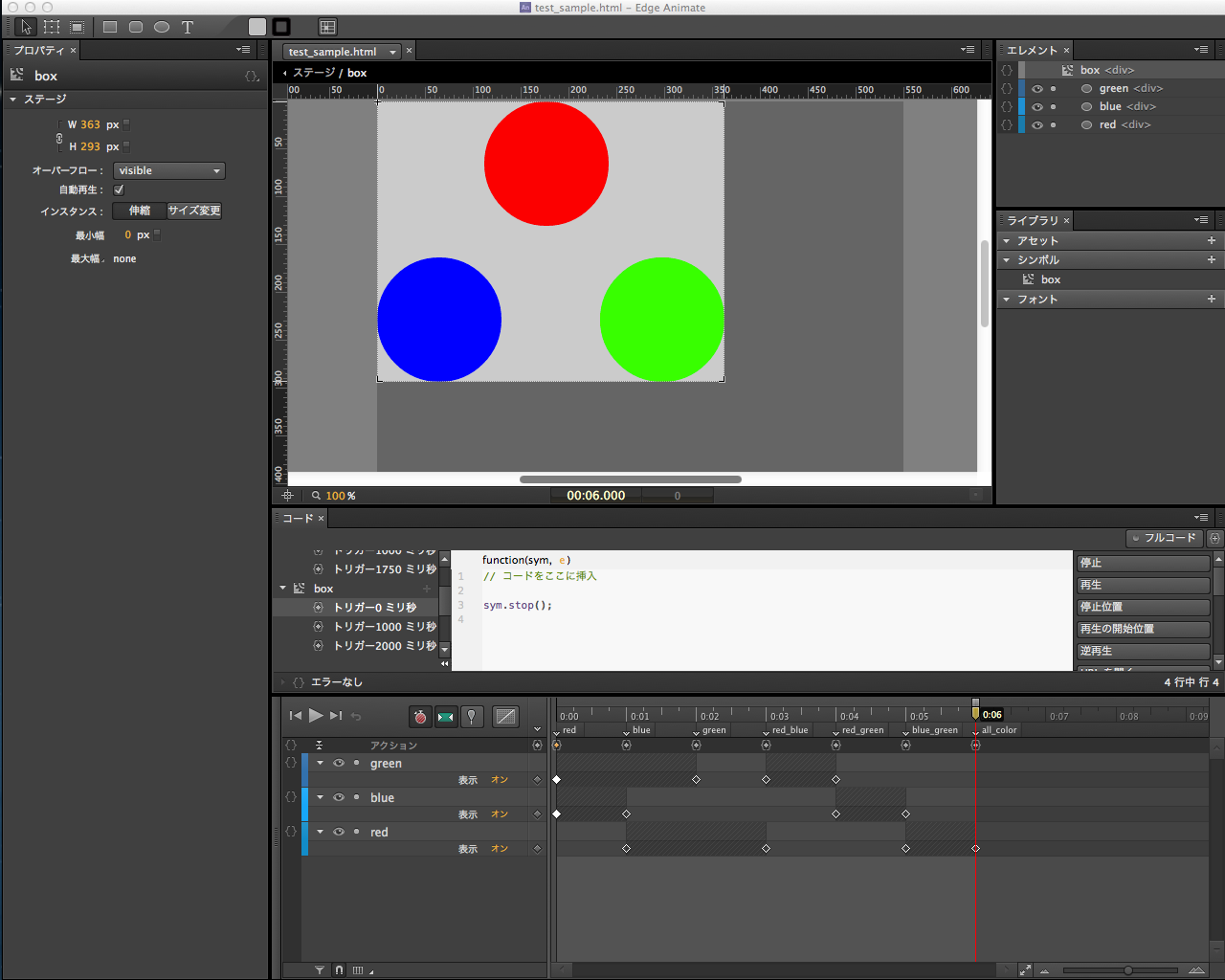Collapse box group in code panel tree
This screenshot has height=980, width=1225.
(x=283, y=589)
